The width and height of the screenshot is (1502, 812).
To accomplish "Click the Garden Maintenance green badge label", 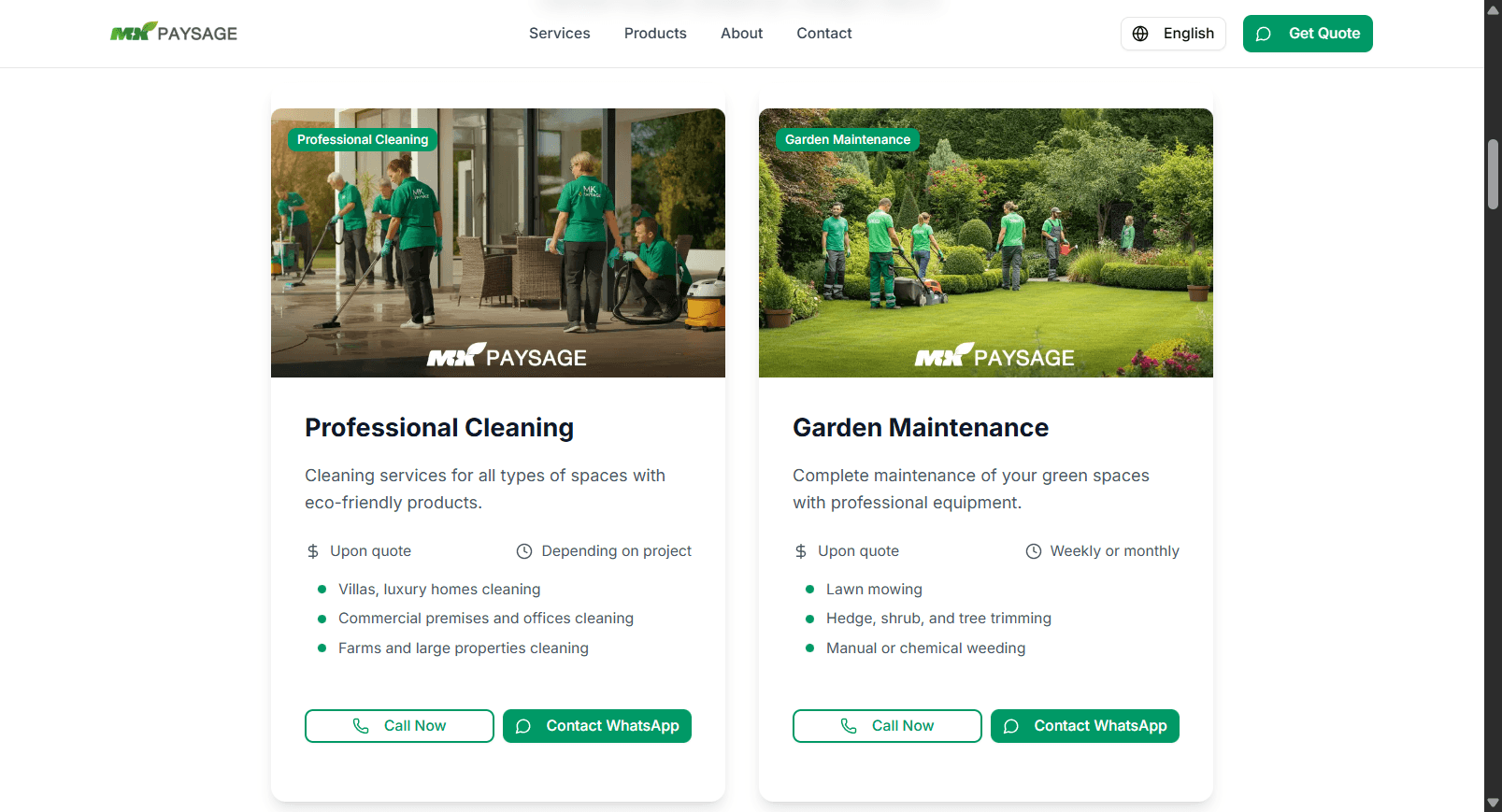I will [848, 139].
